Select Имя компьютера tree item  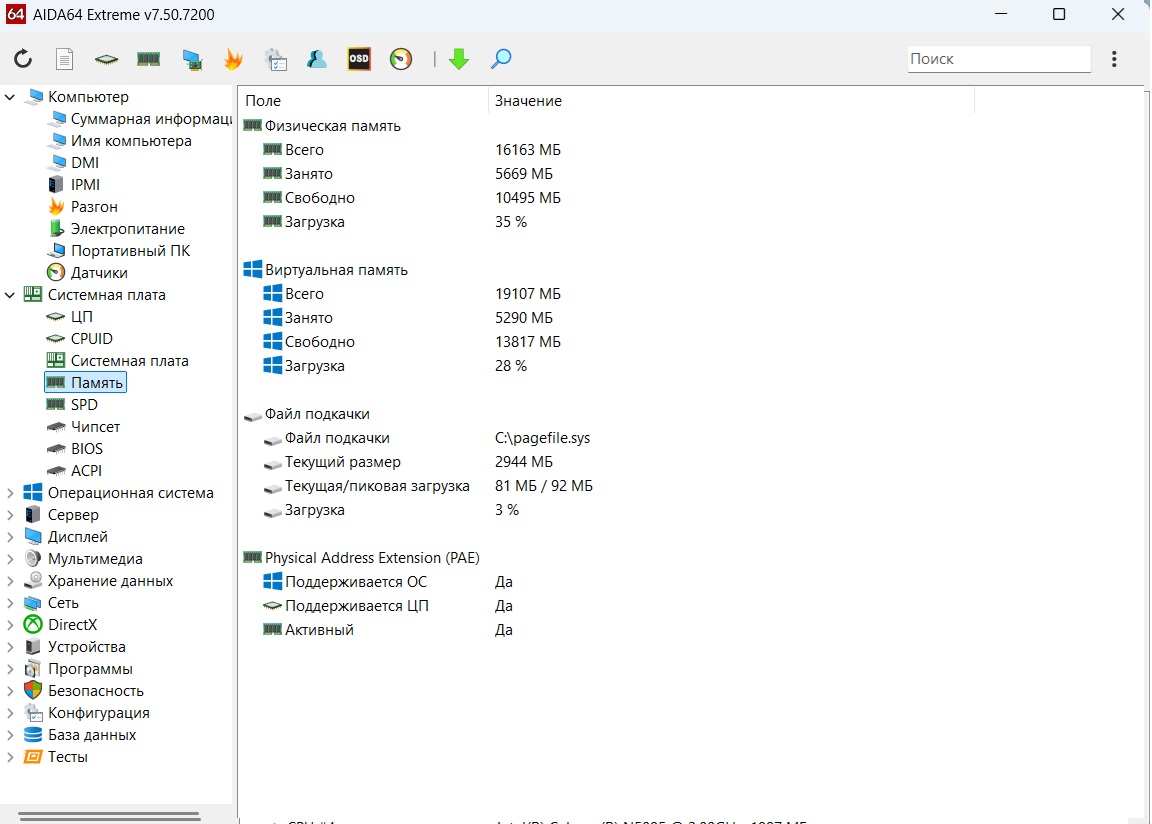pos(119,141)
